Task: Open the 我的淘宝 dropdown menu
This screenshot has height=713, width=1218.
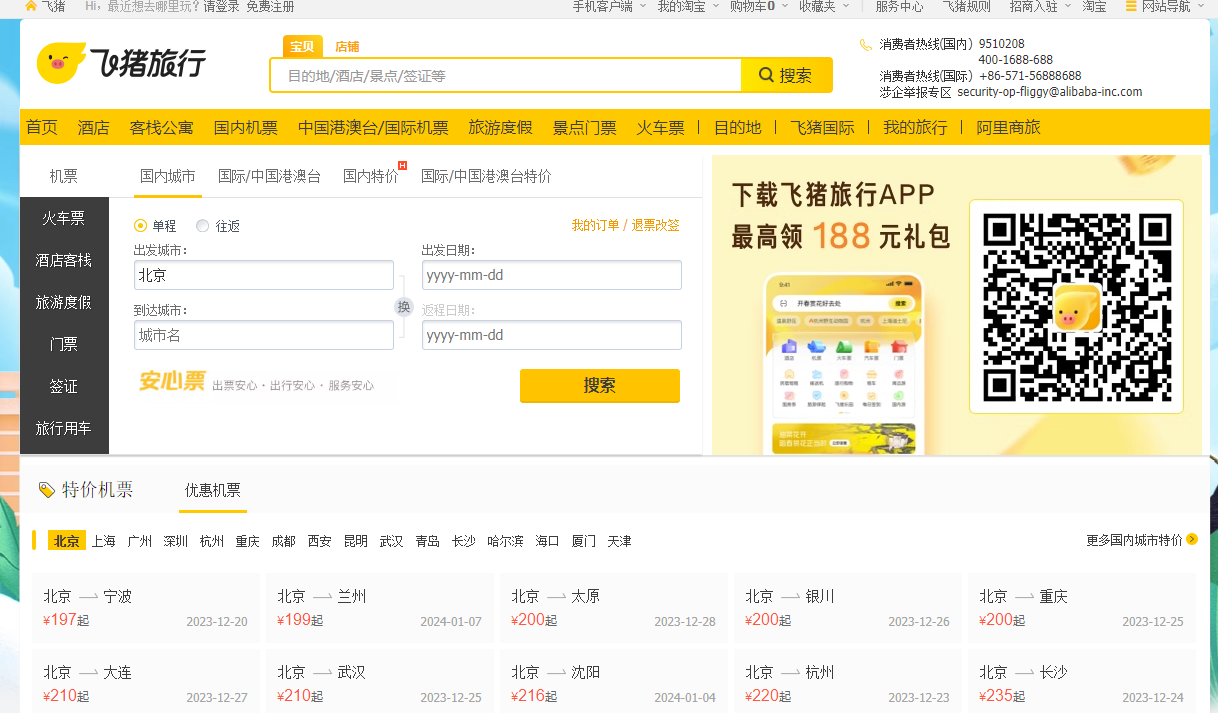Action: pos(686,6)
